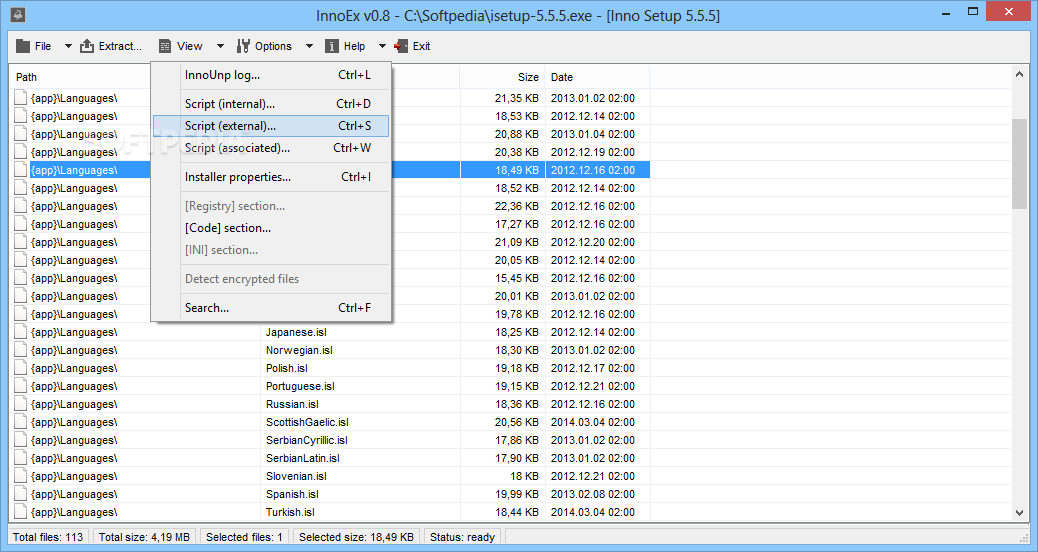Expand the Options dropdown arrow

coord(309,46)
